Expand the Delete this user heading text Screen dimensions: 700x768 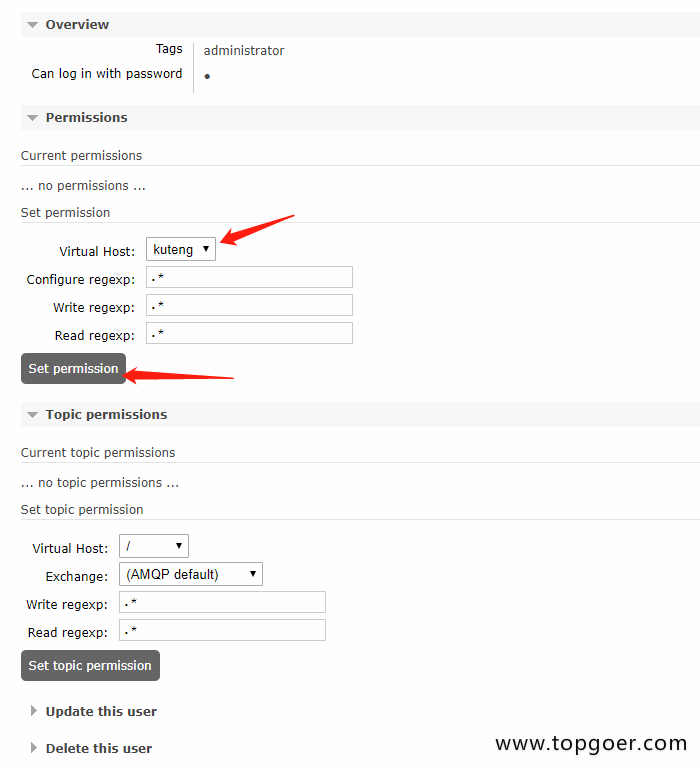coord(98,749)
